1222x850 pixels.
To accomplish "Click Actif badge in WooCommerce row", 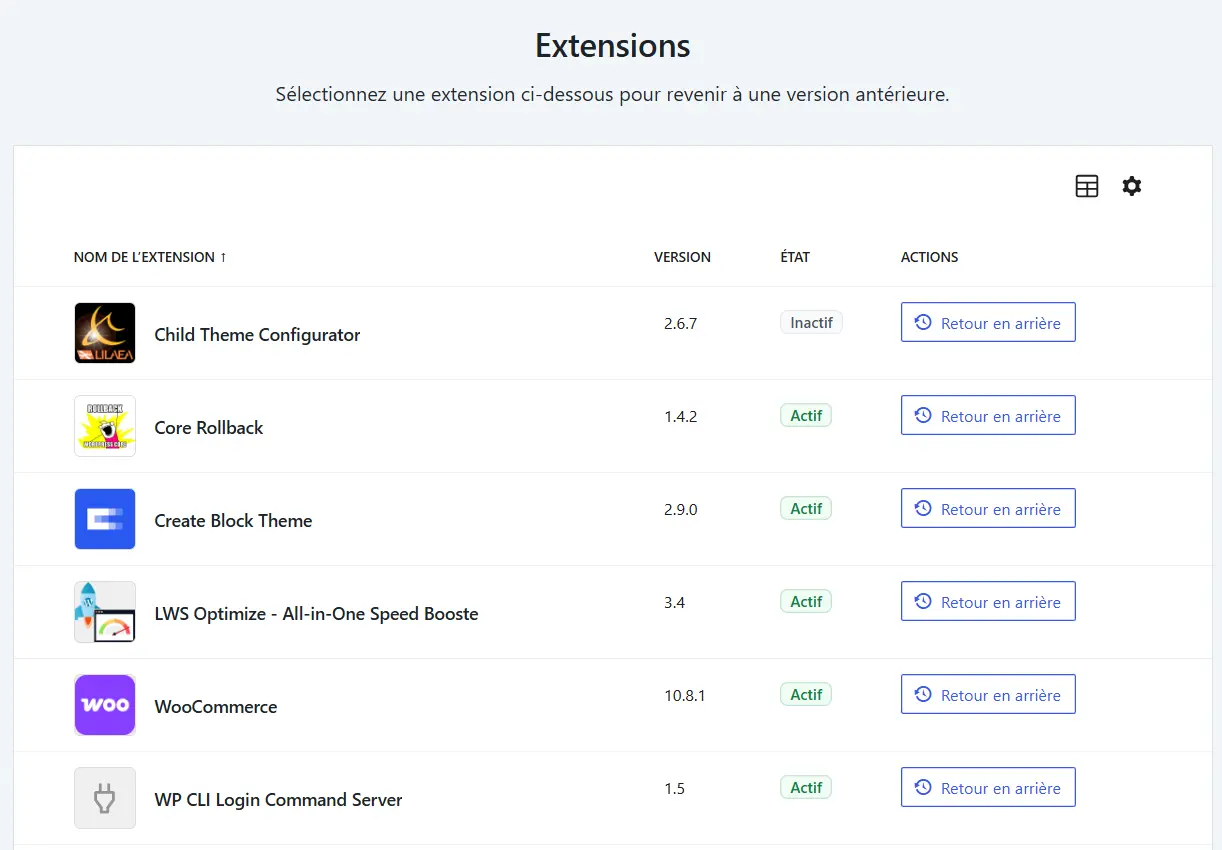I will (x=806, y=694).
